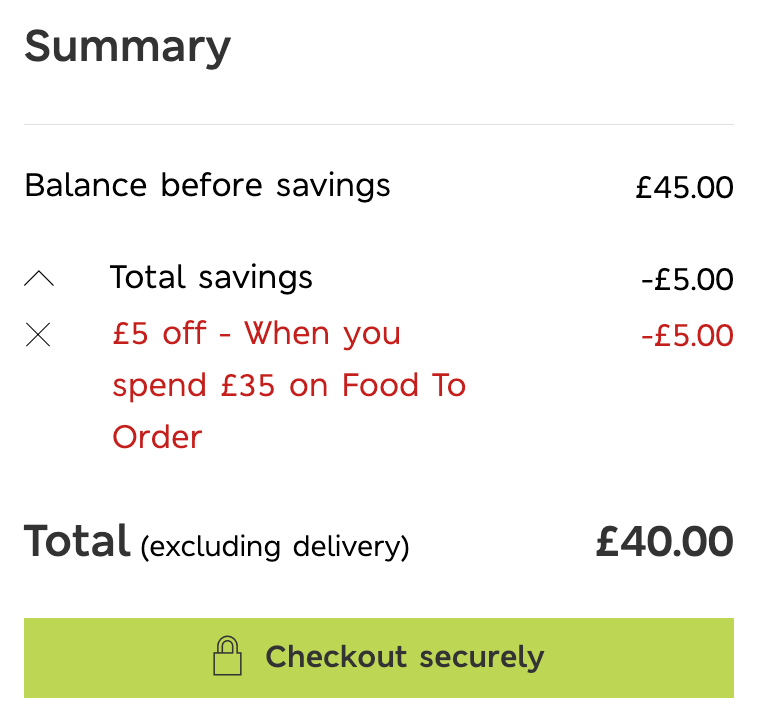Collapse the Total savings chevron arrow
Viewport: 766px width, 716px height.
tap(39, 278)
